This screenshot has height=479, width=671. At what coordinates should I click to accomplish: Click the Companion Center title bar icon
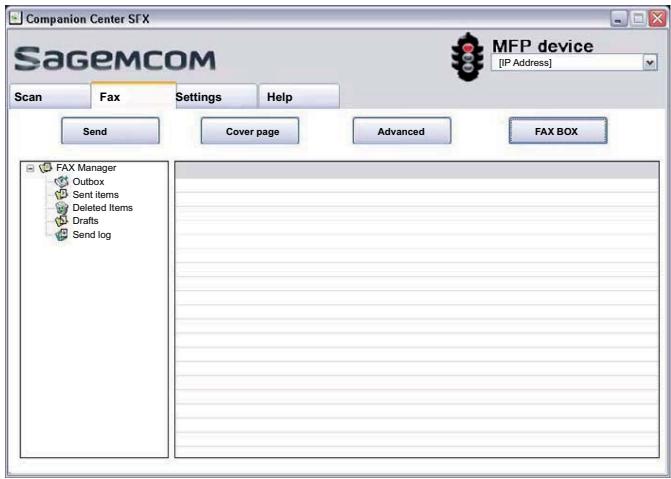[15, 18]
